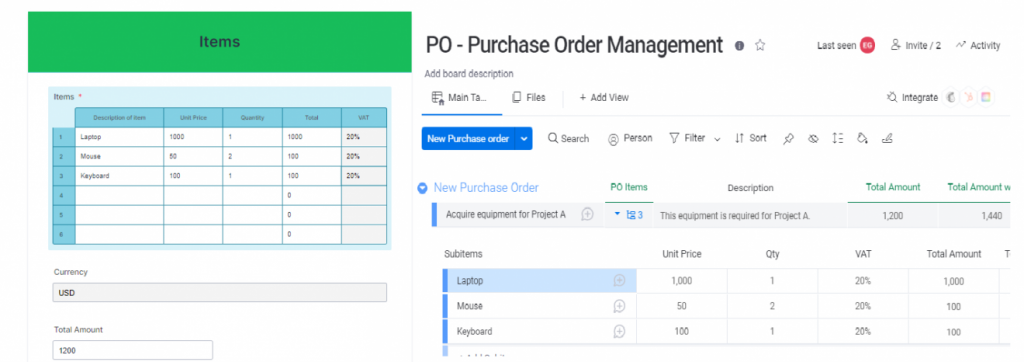Open conditional coloring paint bucket icon
1024x362 pixels.
click(x=862, y=139)
